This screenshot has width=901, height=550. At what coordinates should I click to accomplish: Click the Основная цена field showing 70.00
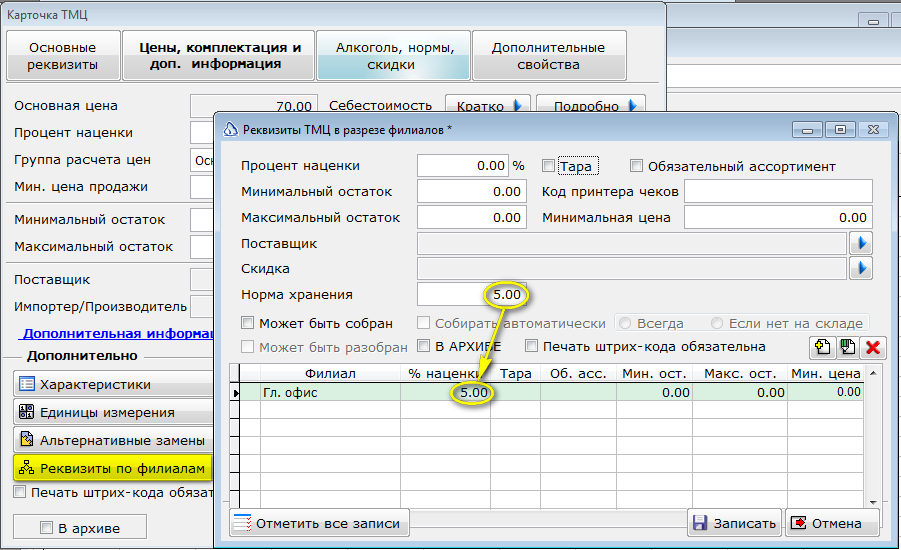(254, 106)
